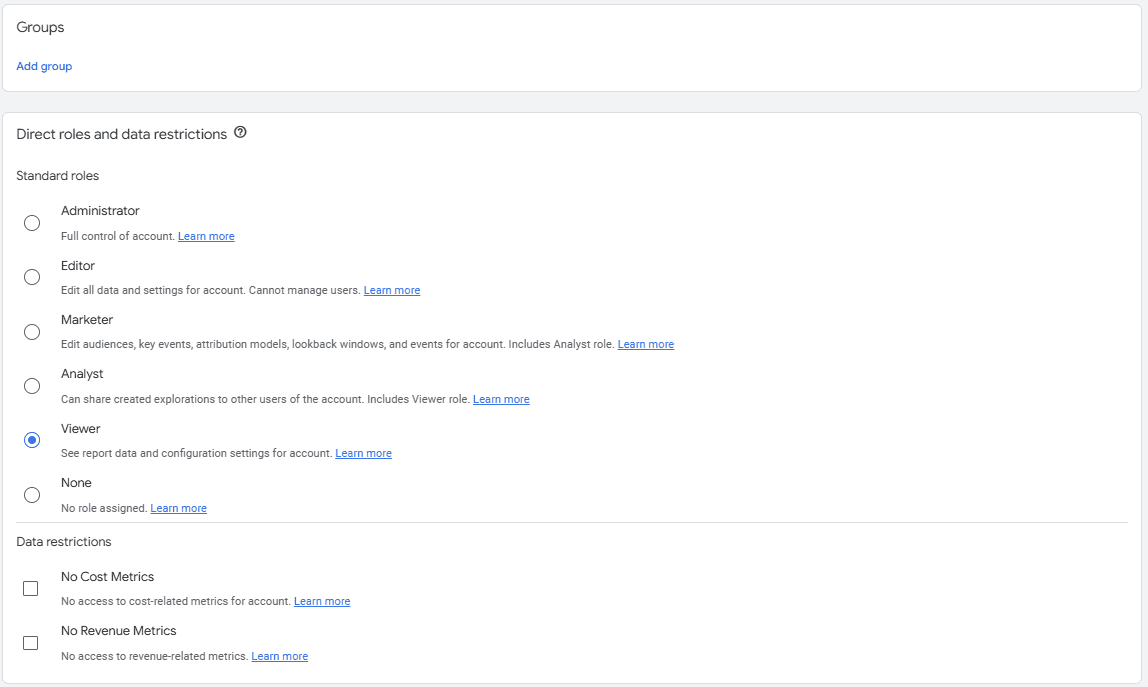Click help icon beside Direct roles heading
The image size is (1148, 687).
pos(240,133)
